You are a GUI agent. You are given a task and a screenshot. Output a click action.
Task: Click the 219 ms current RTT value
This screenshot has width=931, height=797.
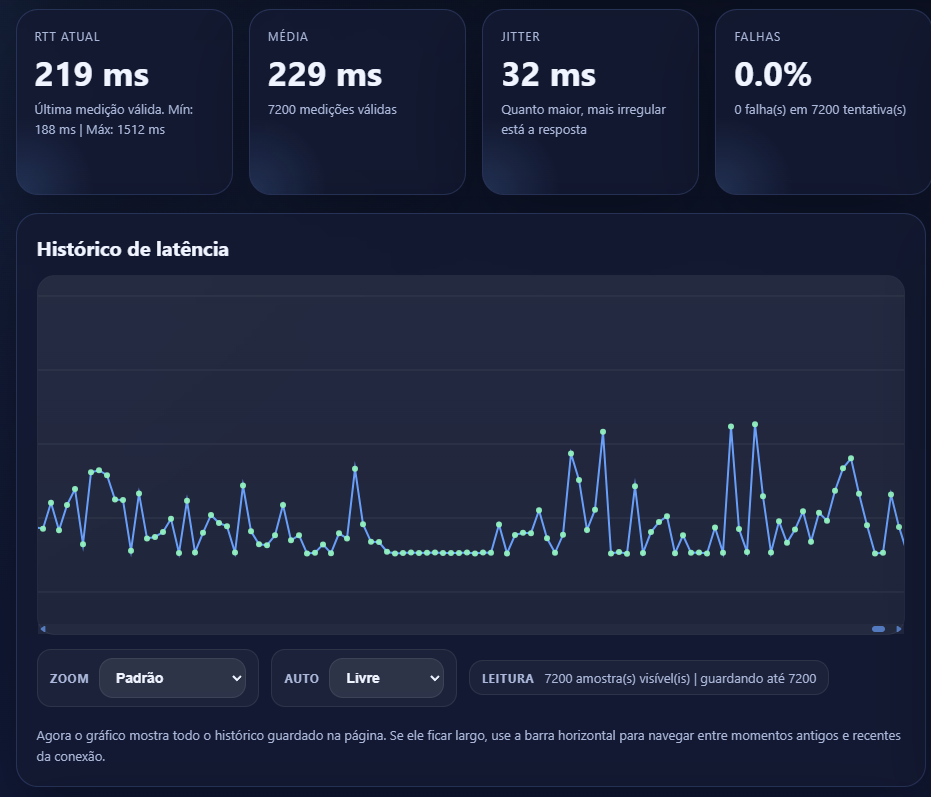[x=92, y=75]
